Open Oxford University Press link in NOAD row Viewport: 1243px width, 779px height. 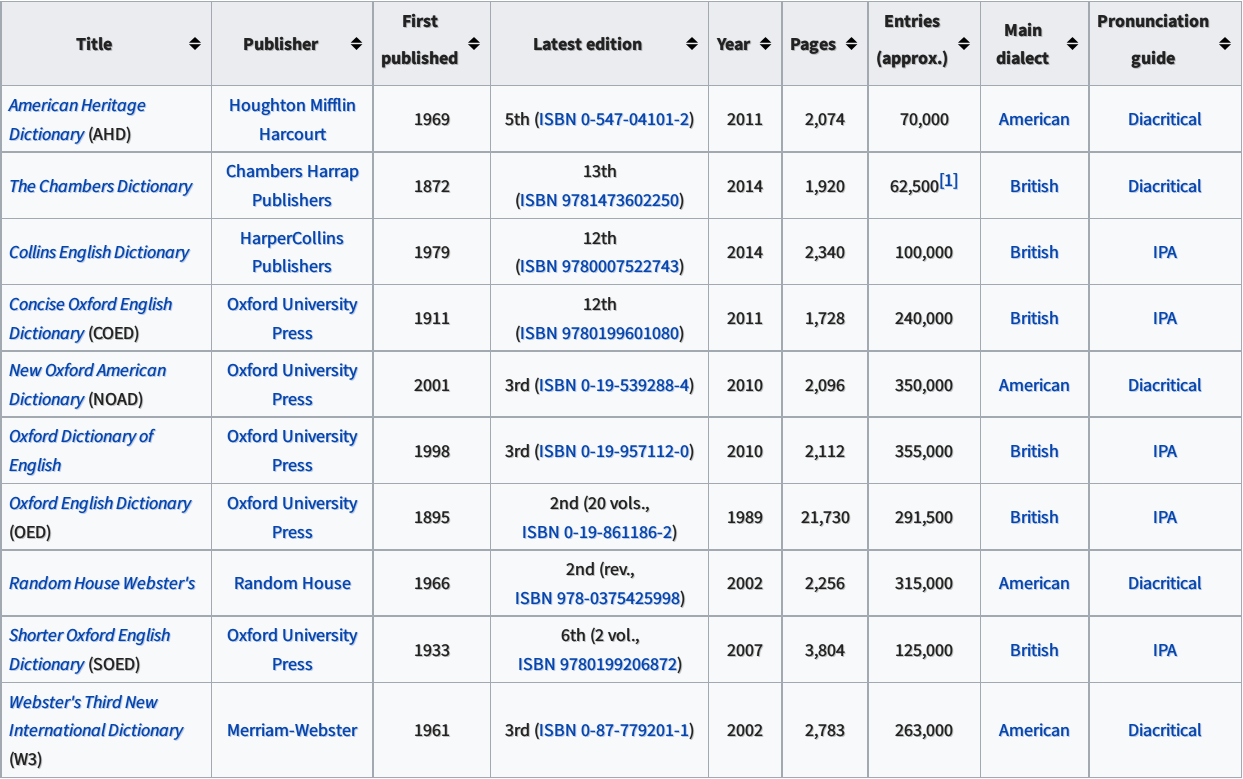click(x=292, y=384)
